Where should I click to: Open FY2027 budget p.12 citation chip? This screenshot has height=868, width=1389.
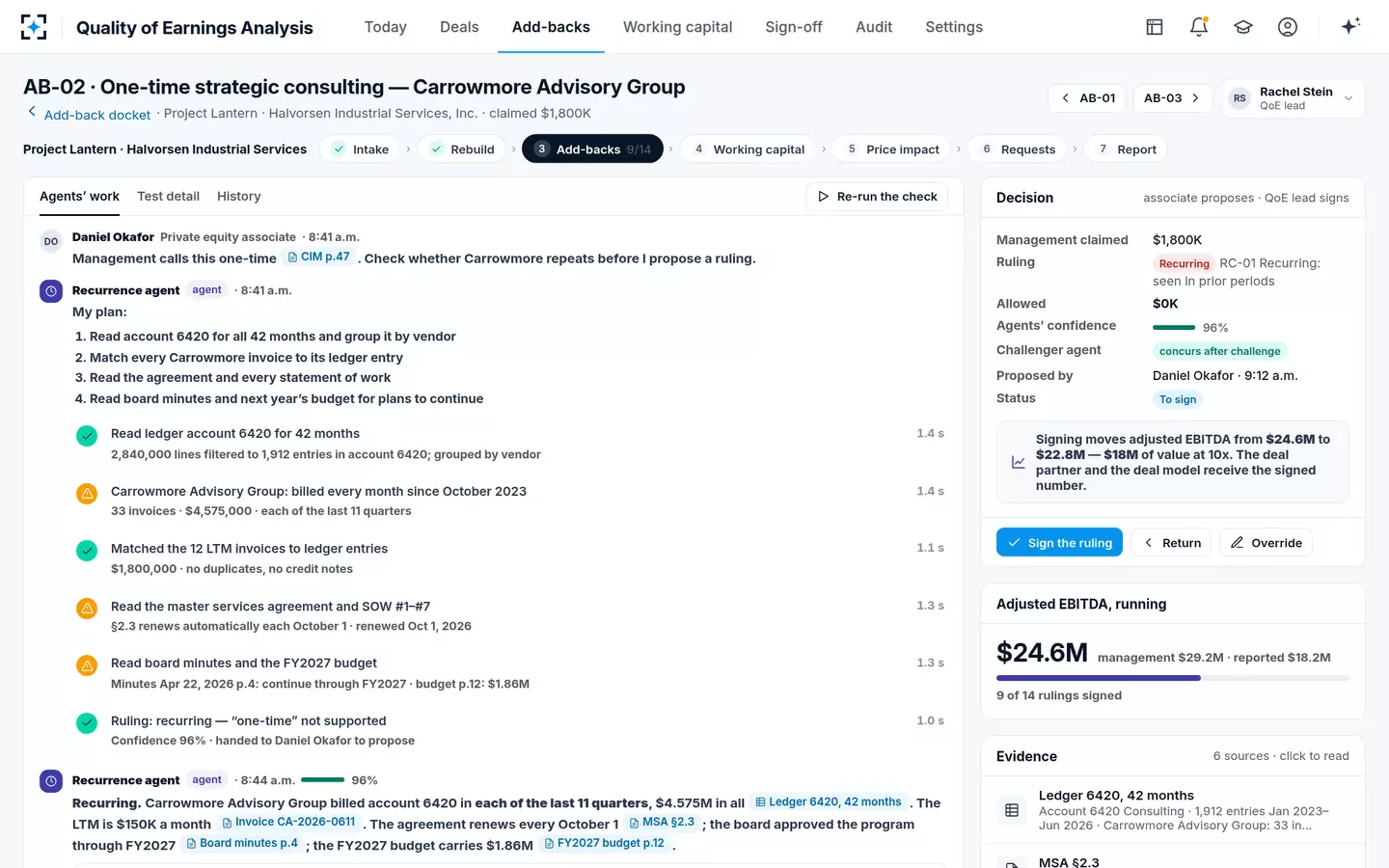(605, 844)
